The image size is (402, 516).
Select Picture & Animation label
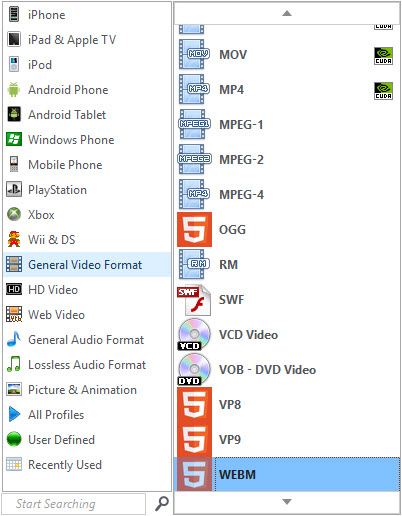click(82, 390)
